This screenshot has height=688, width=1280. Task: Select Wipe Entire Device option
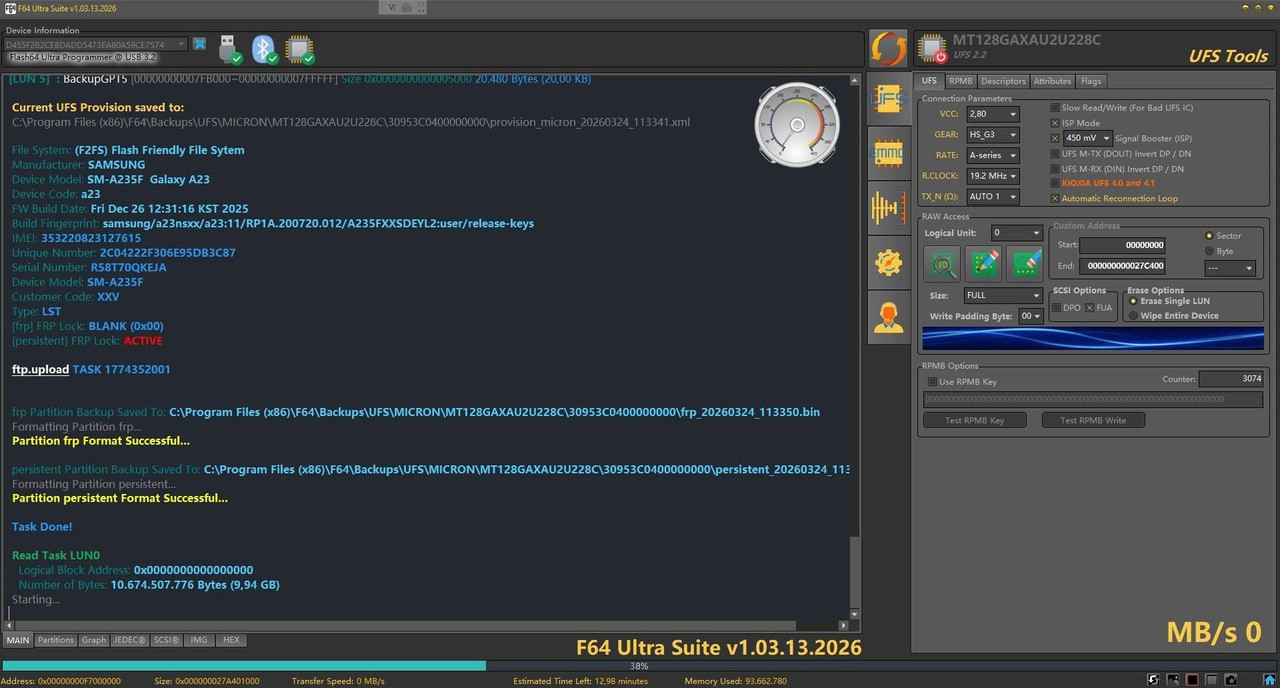tap(1133, 316)
